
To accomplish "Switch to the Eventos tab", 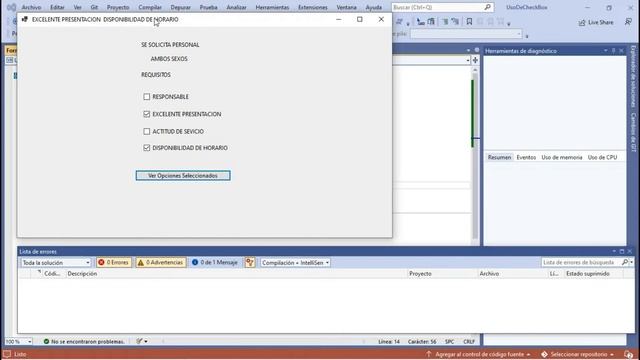I will click(526, 157).
